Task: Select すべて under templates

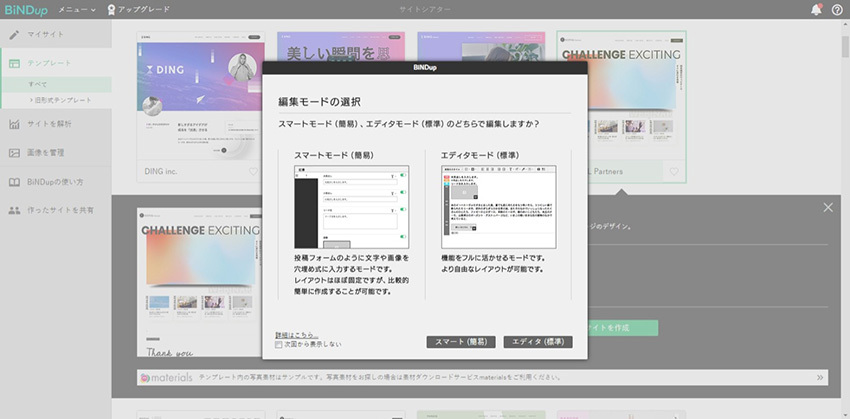Action: pos(38,84)
